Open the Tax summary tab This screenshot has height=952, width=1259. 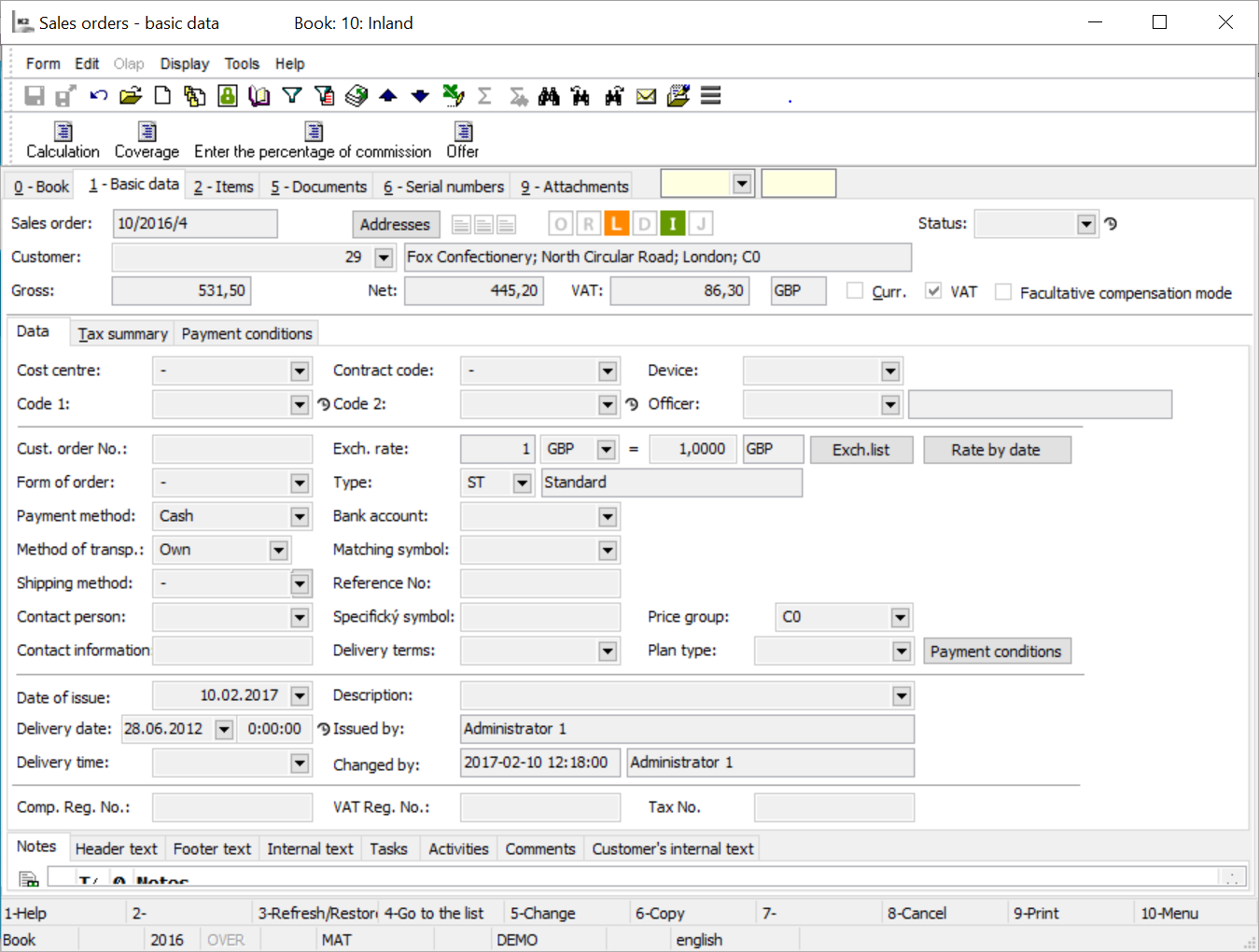click(x=122, y=333)
